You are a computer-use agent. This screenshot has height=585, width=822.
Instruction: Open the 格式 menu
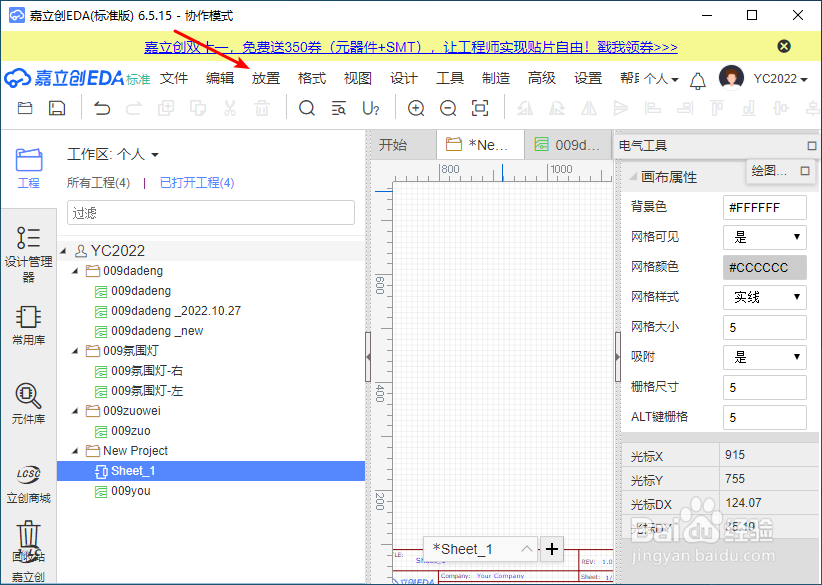pos(312,79)
